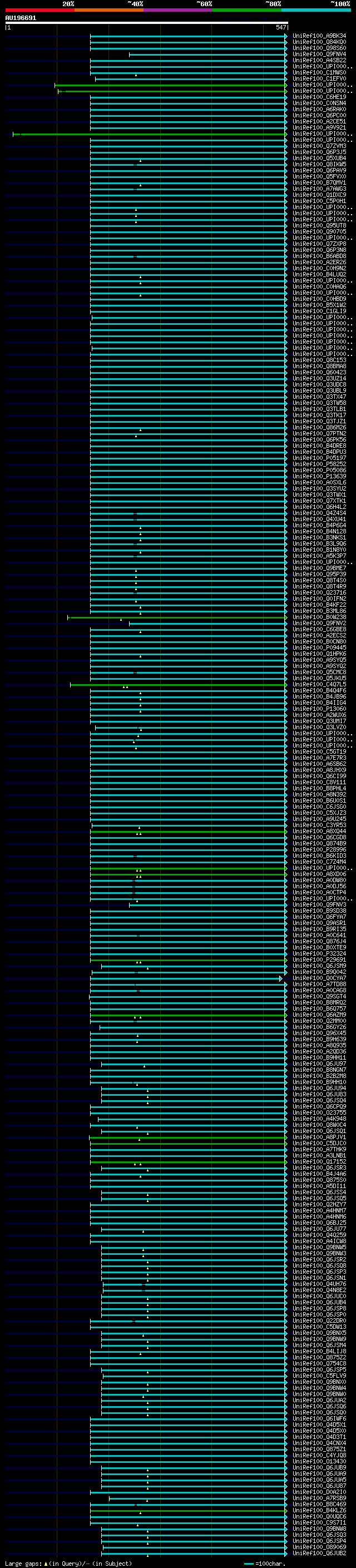Screen dimensions: 356x1568
Task: Click hit label UniRef100_A4SB22
Action: point(319,60)
